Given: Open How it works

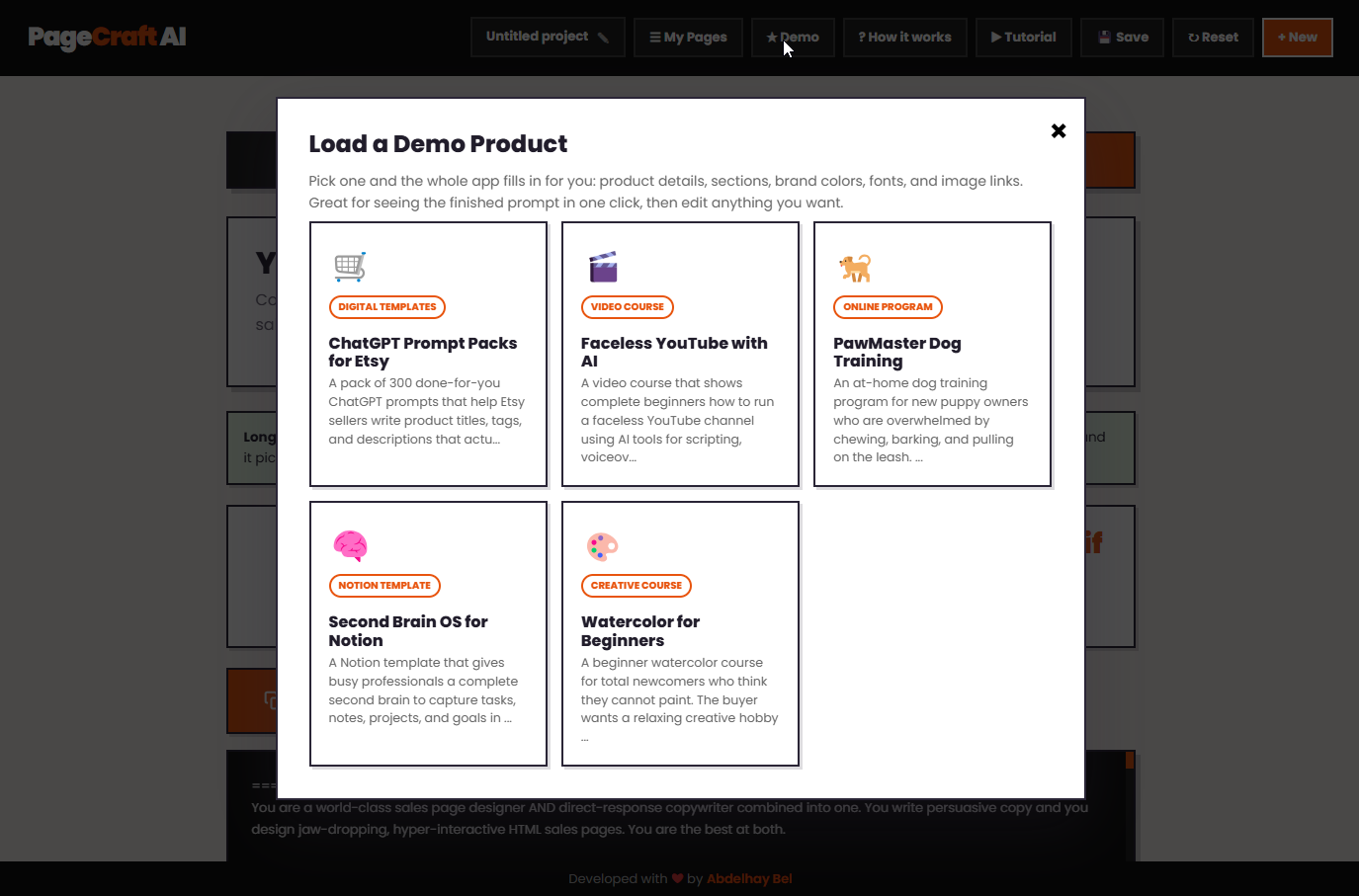Looking at the screenshot, I should click(904, 38).
